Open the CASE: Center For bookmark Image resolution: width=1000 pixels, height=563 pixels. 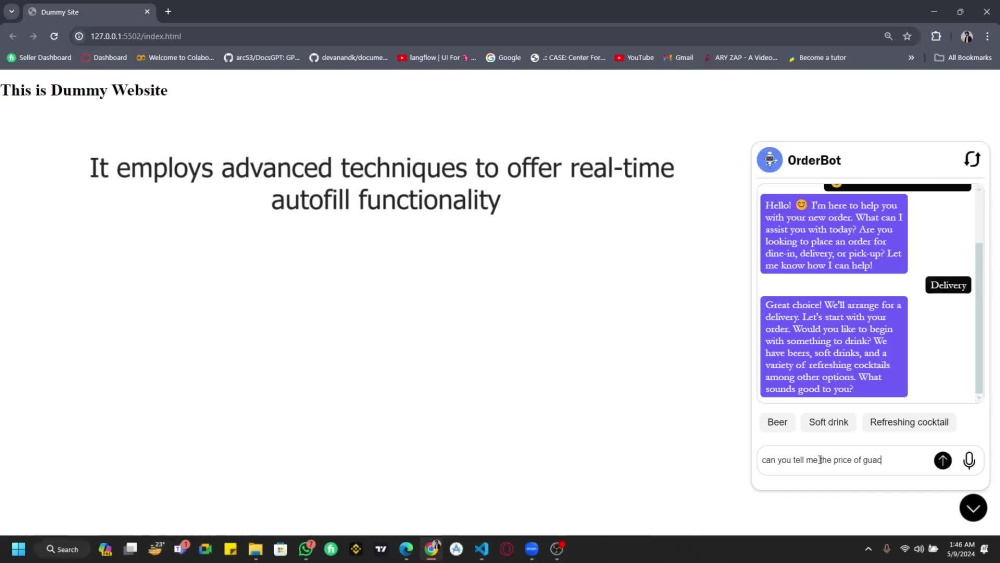point(568,57)
